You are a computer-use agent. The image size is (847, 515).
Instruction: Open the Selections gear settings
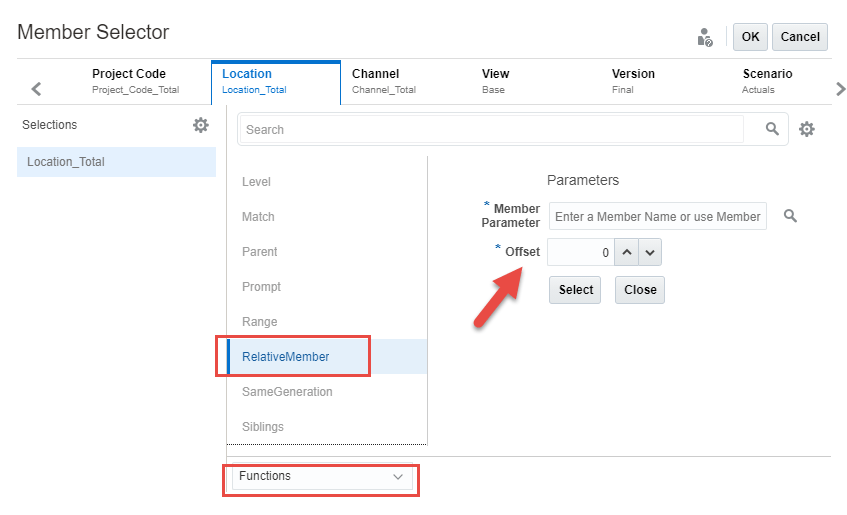pyautogui.click(x=201, y=125)
